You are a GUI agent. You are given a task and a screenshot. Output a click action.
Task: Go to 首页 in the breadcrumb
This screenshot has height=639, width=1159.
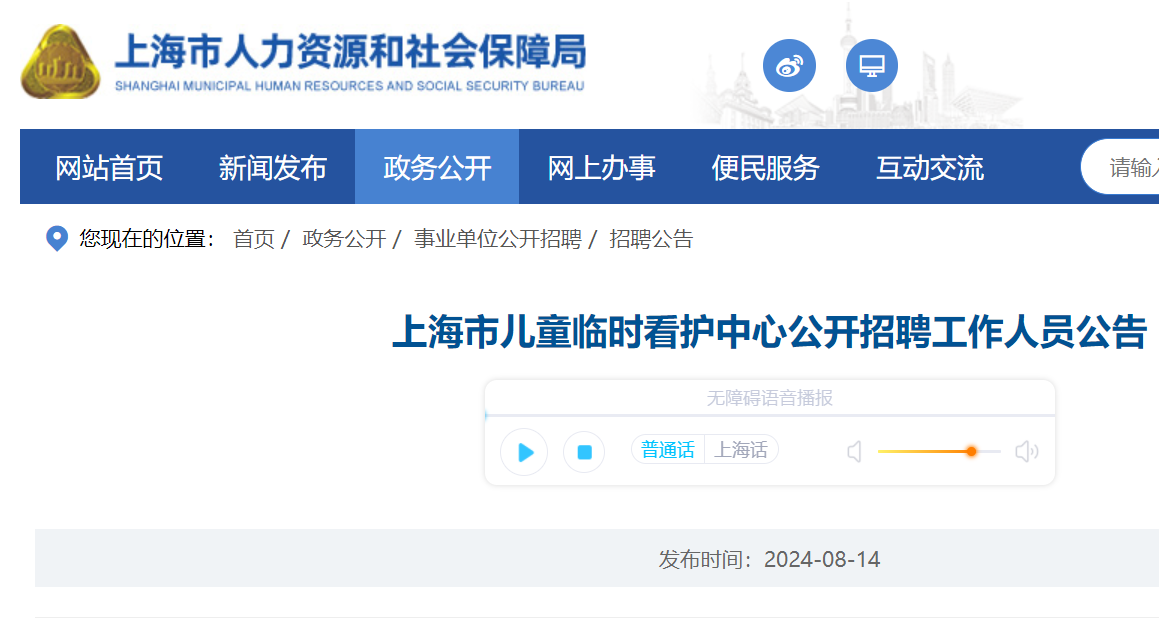[x=254, y=239]
